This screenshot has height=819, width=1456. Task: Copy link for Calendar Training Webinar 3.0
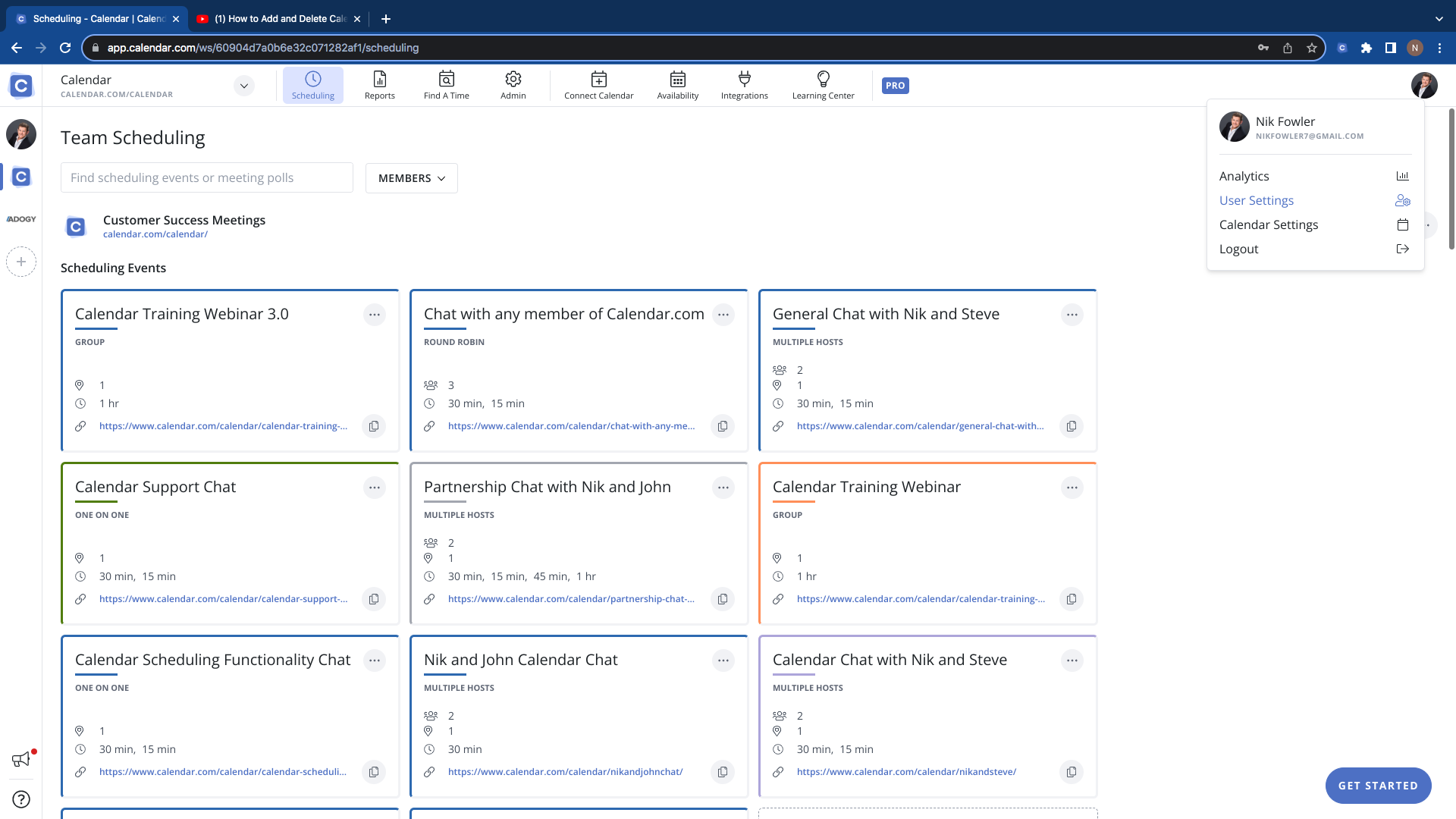pyautogui.click(x=374, y=426)
